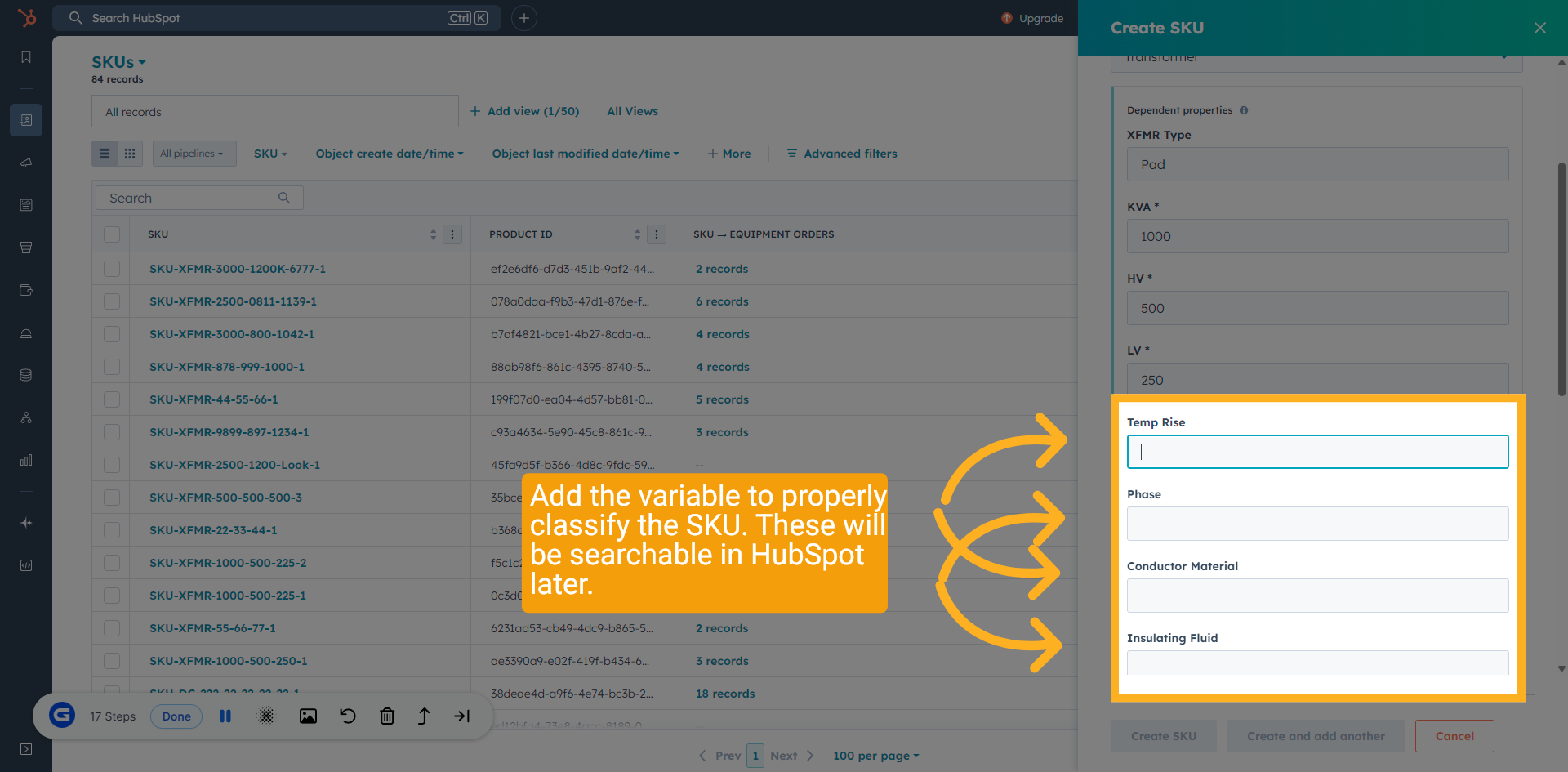Toggle the select-all checkbox in table header

tap(112, 234)
